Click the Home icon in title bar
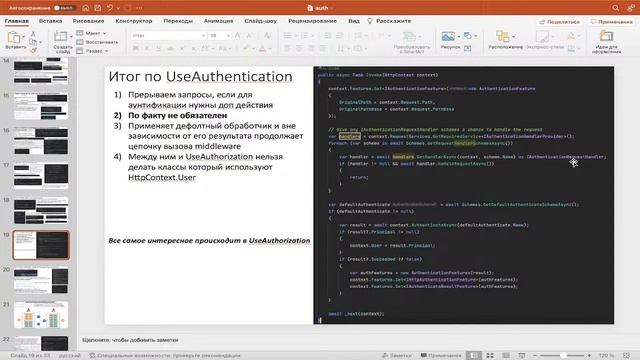 (x=86, y=8)
